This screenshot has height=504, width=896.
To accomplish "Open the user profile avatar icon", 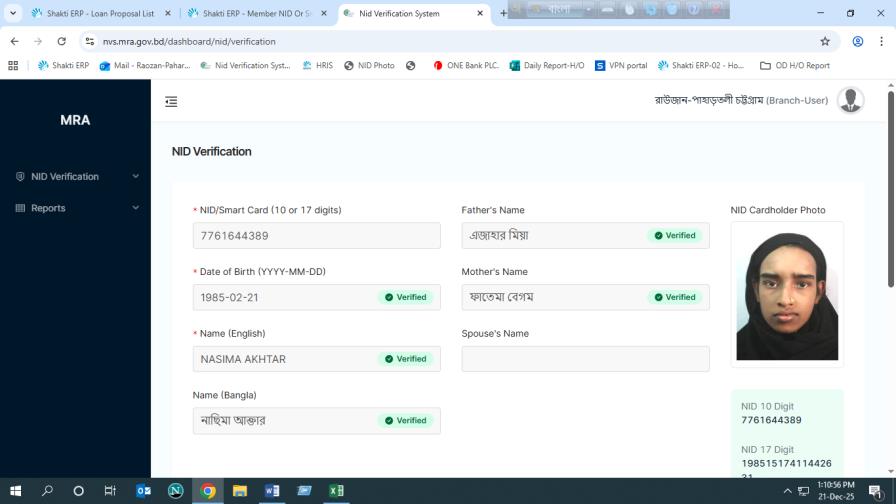I will point(850,100).
